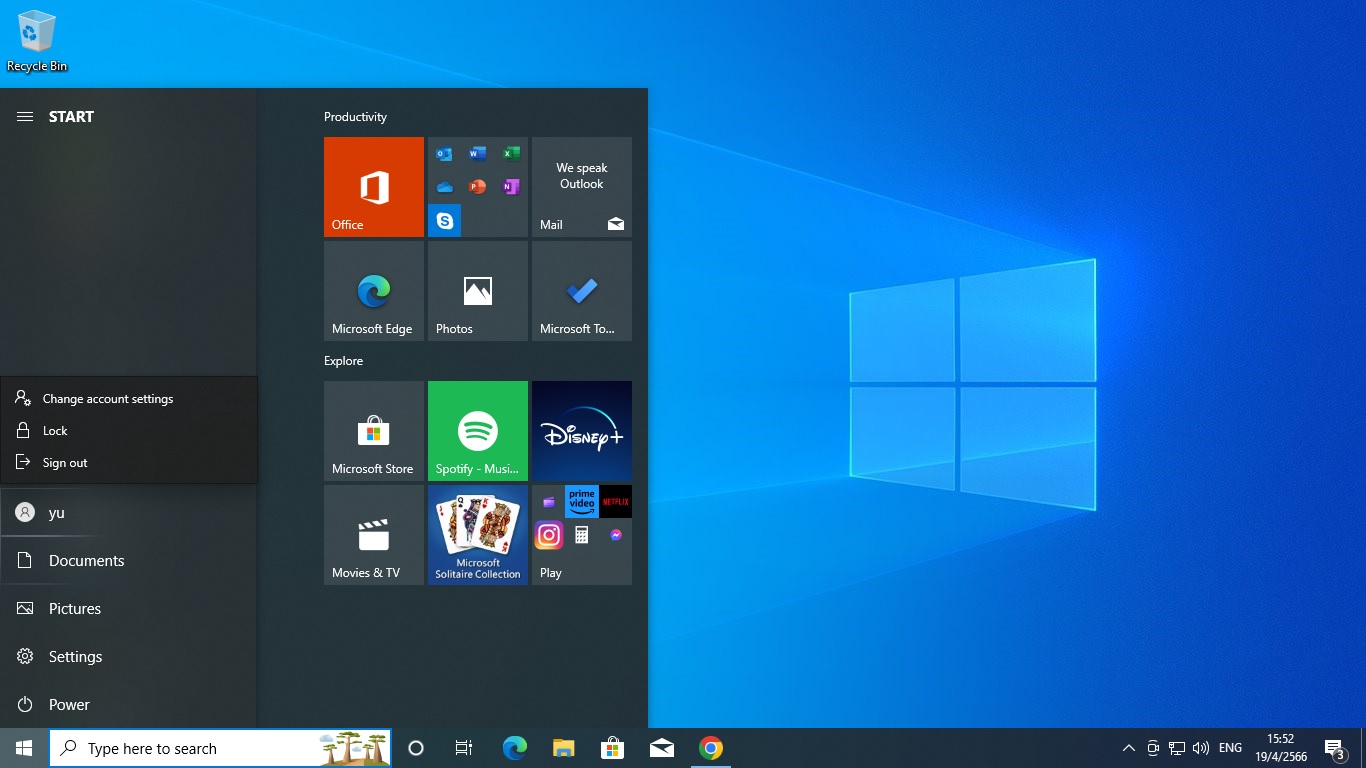Open the Photos tile
Viewport: 1366px width, 768px height.
(x=478, y=291)
